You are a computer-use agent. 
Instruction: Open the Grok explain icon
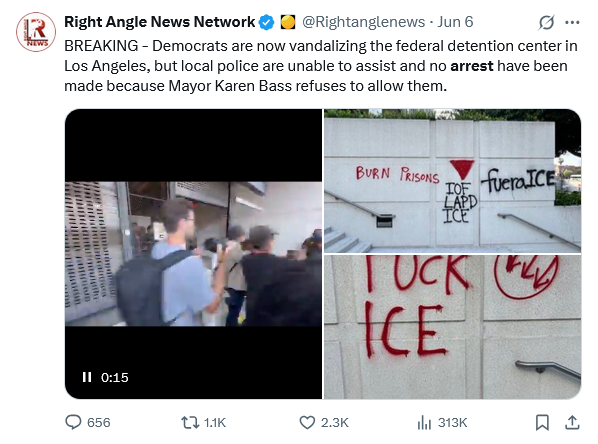(546, 22)
